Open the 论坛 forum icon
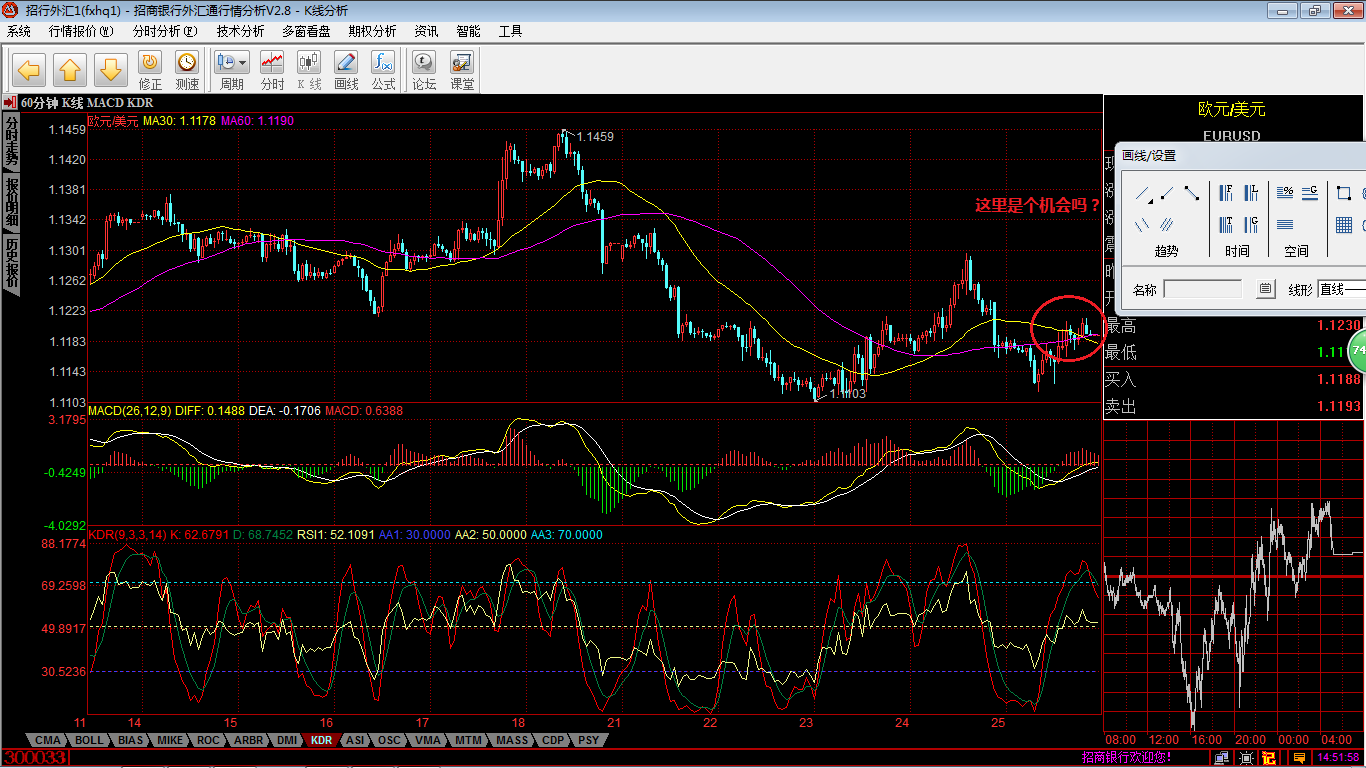1366x768 pixels. tap(424, 63)
